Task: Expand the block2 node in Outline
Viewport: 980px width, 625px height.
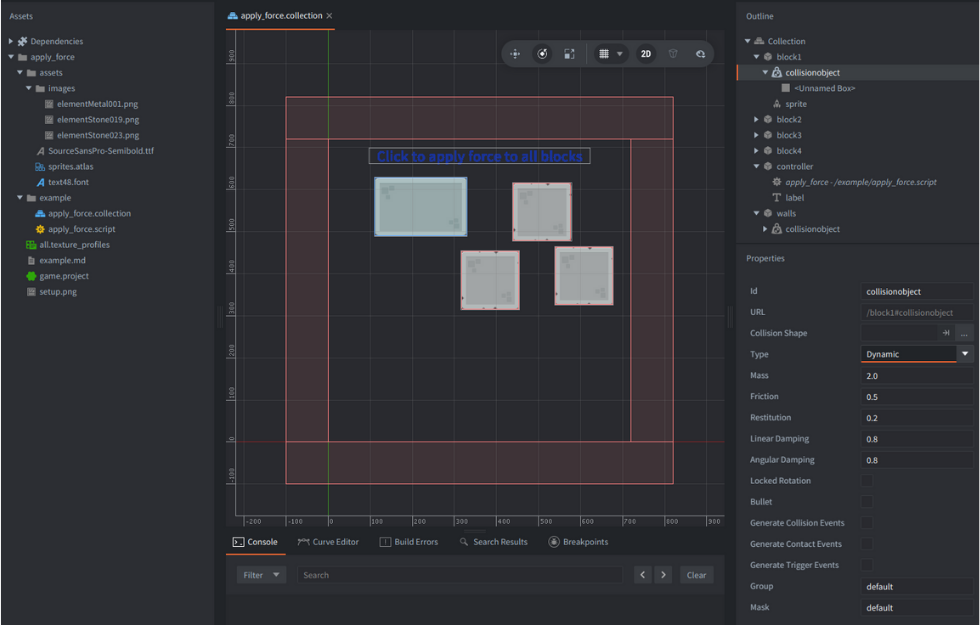Action: (757, 120)
